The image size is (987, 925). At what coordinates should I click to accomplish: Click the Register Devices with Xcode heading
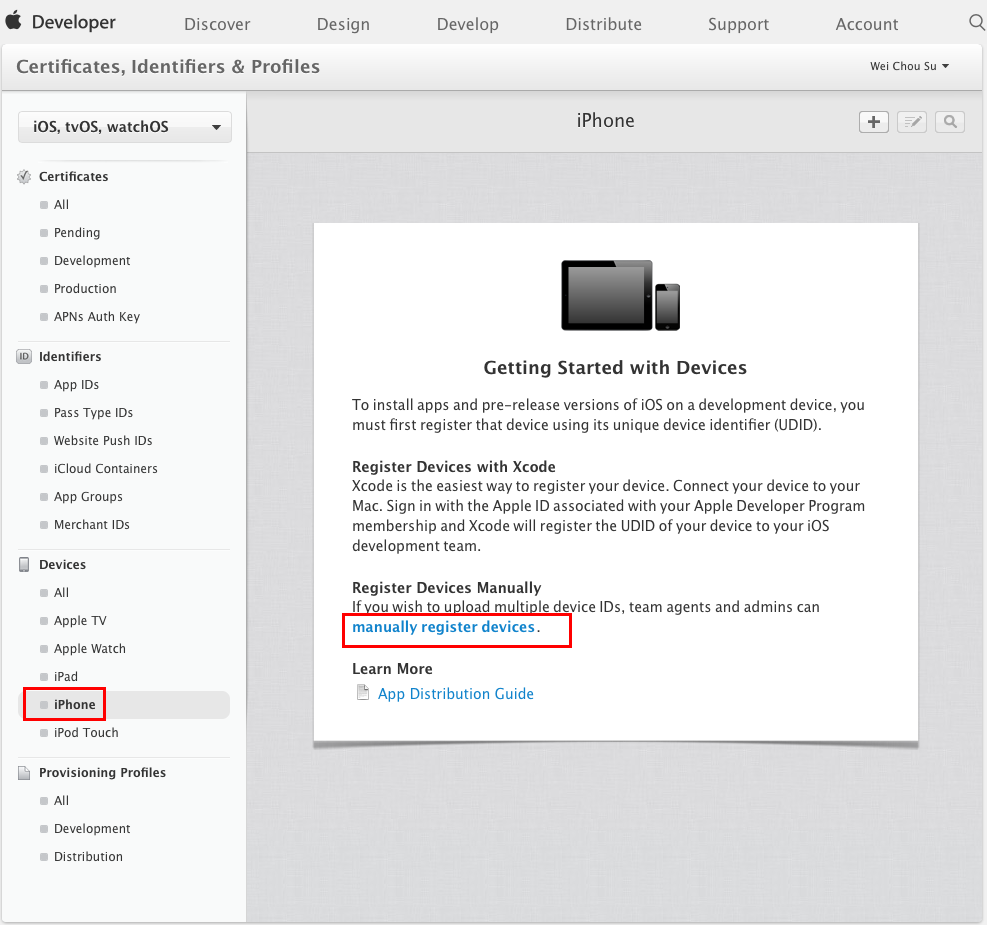click(454, 467)
